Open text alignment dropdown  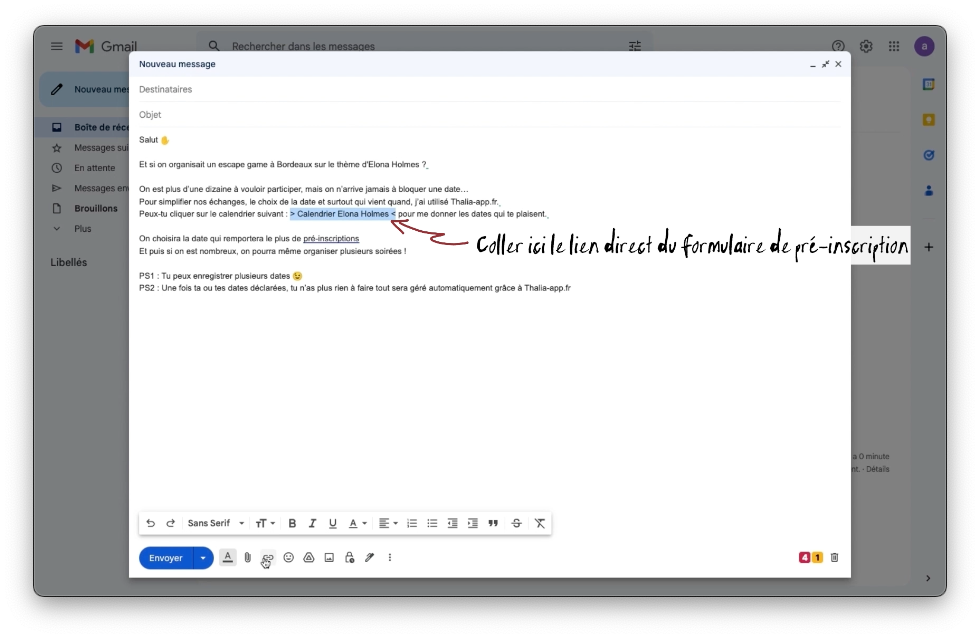[x=388, y=523]
